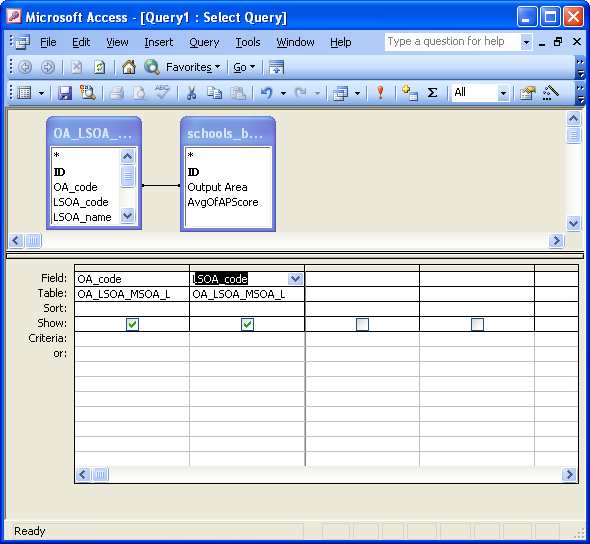Viewport: 590px width, 544px height.
Task: Run the Spelling check icon
Action: coord(163,92)
